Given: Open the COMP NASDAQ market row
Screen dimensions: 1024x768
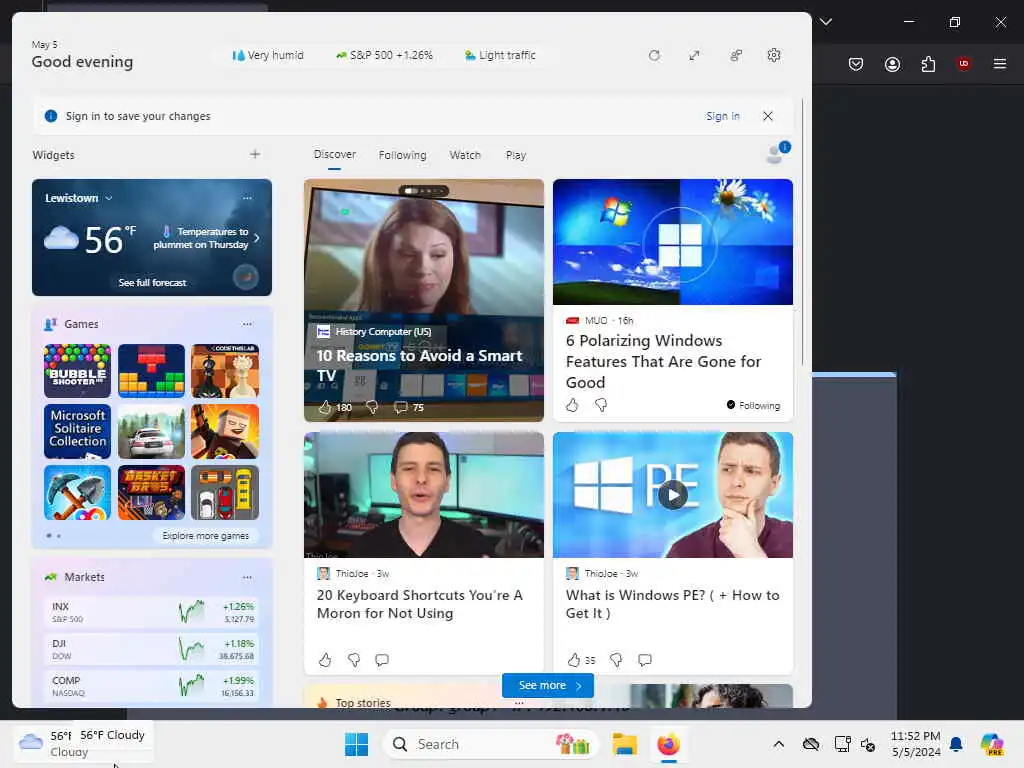Looking at the screenshot, I should point(152,686).
